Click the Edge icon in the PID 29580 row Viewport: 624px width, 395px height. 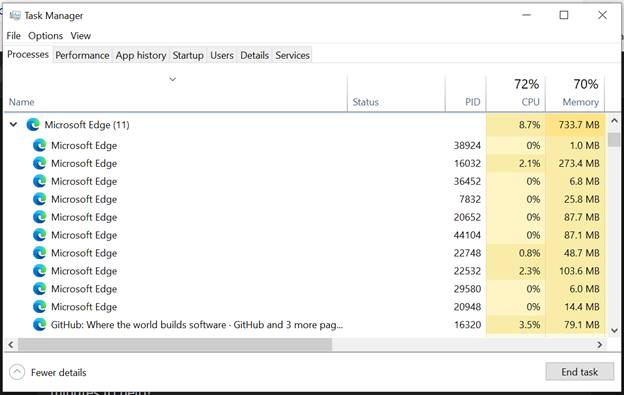(x=39, y=289)
